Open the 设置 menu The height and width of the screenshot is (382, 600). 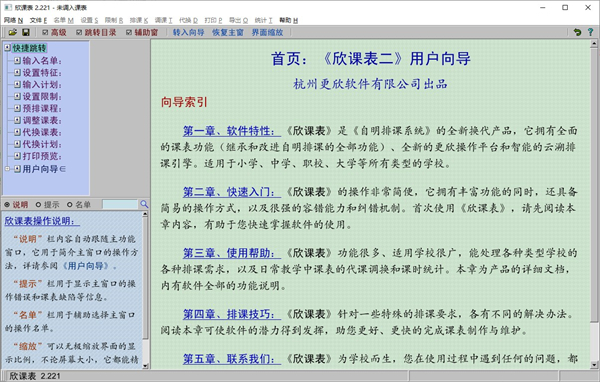tap(89, 20)
